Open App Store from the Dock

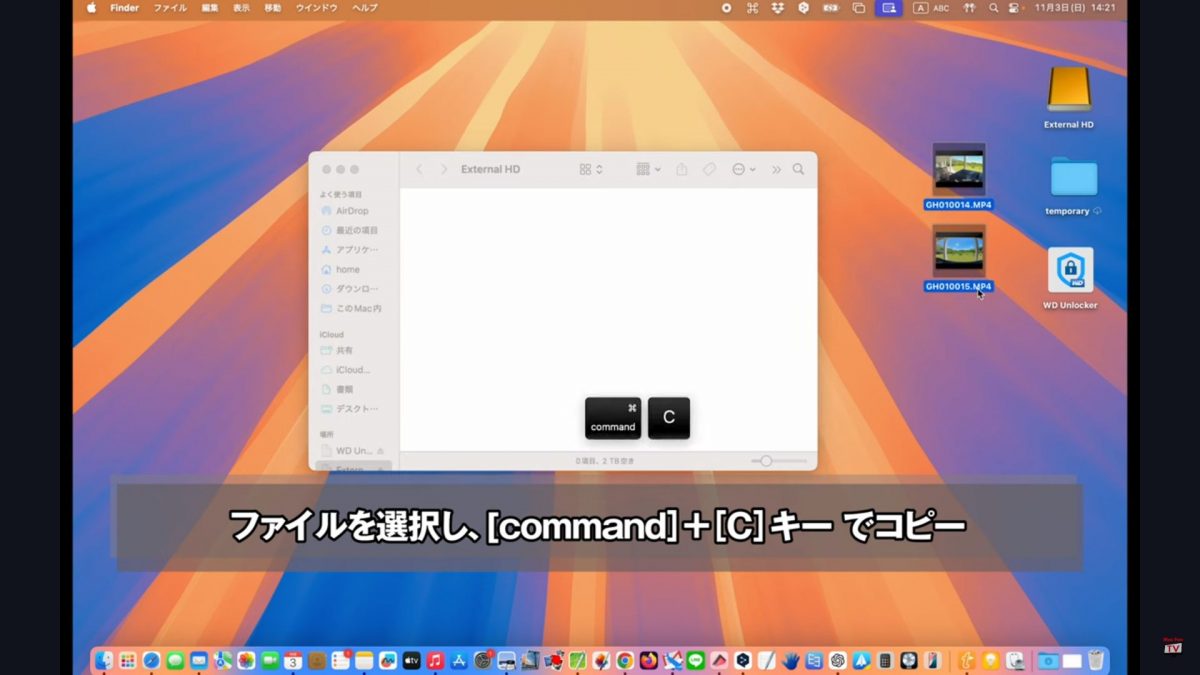[459, 661]
